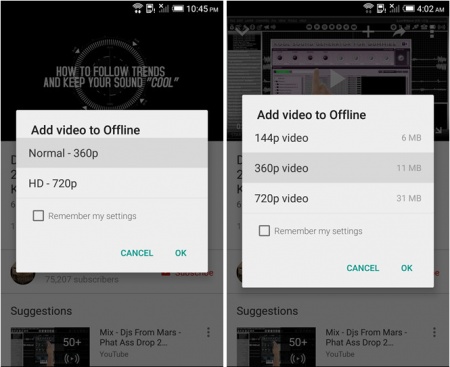Tap right Suggestions heading
Screen dimensions: 450x367
(x=267, y=311)
